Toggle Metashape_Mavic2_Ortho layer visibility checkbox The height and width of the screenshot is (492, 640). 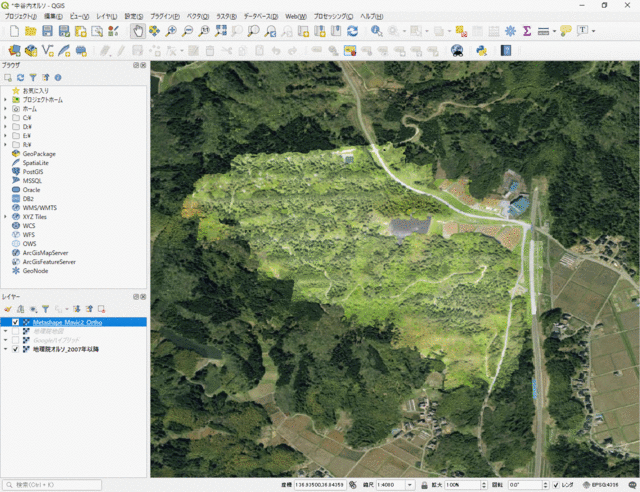point(16,322)
